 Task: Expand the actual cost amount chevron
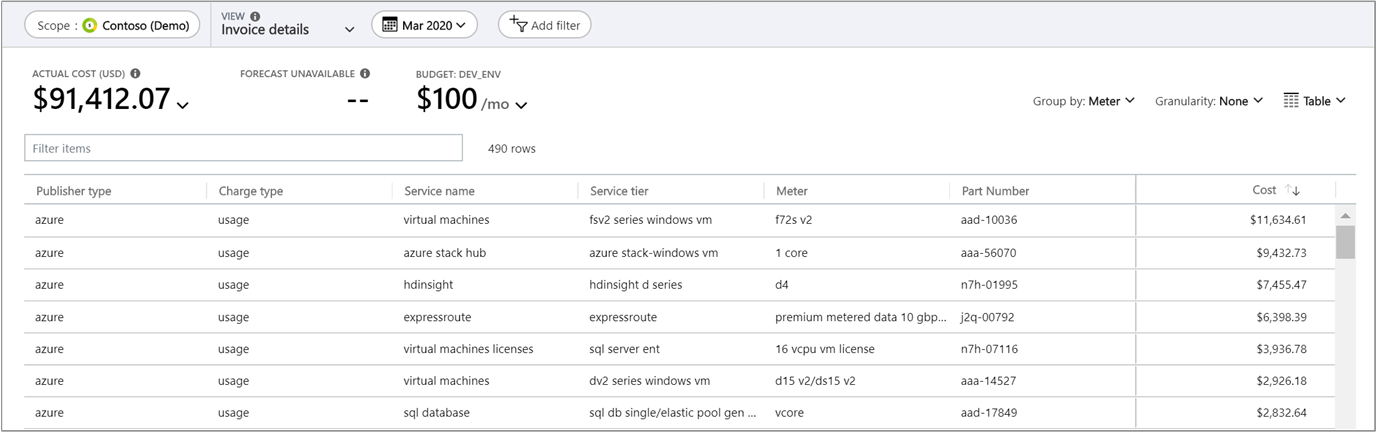pyautogui.click(x=182, y=104)
